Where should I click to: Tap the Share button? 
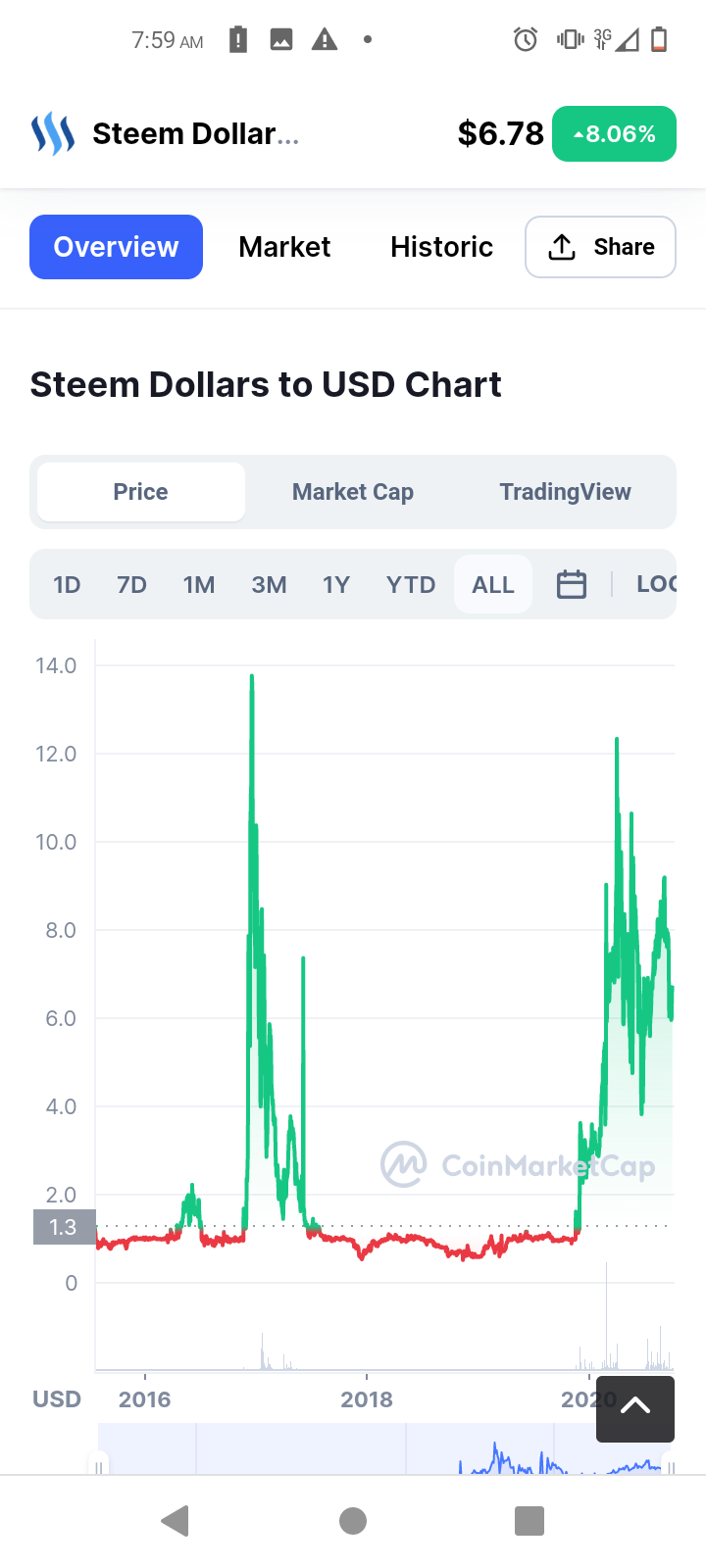click(600, 247)
